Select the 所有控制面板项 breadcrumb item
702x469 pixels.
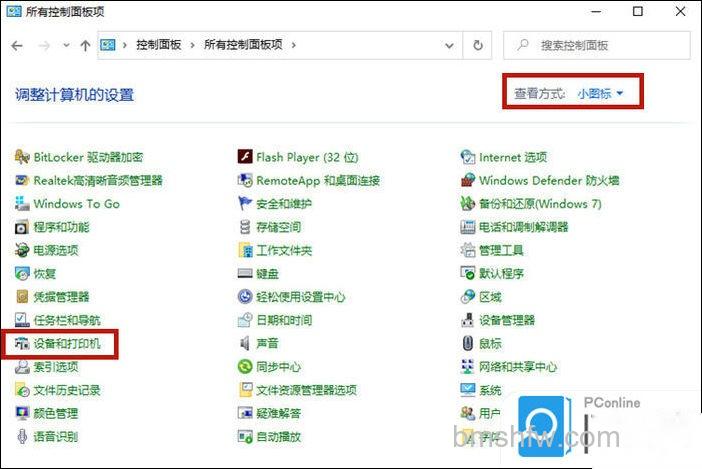(243, 45)
